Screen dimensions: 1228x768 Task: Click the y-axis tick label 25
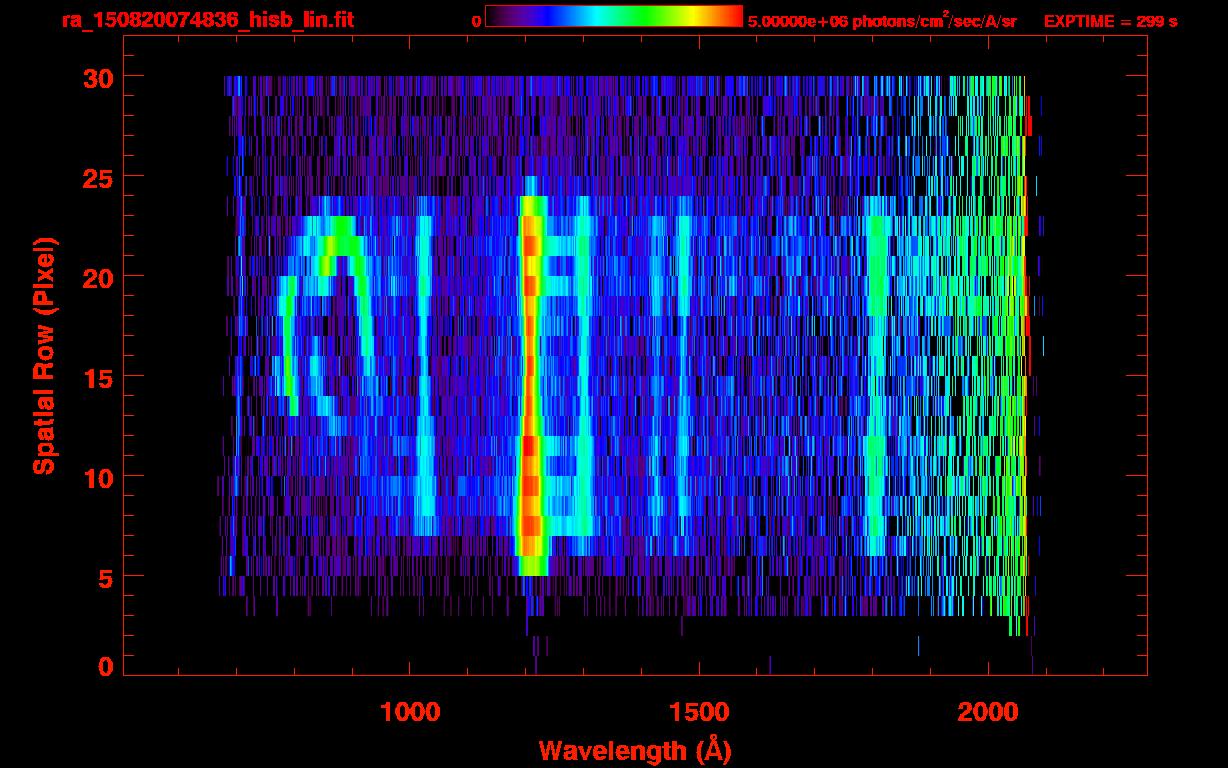[x=97, y=177]
